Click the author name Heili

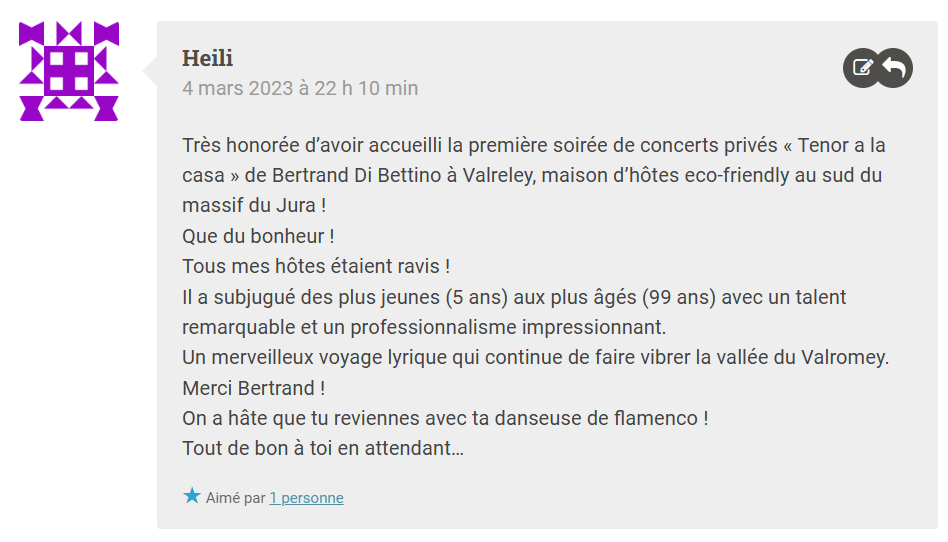click(207, 58)
